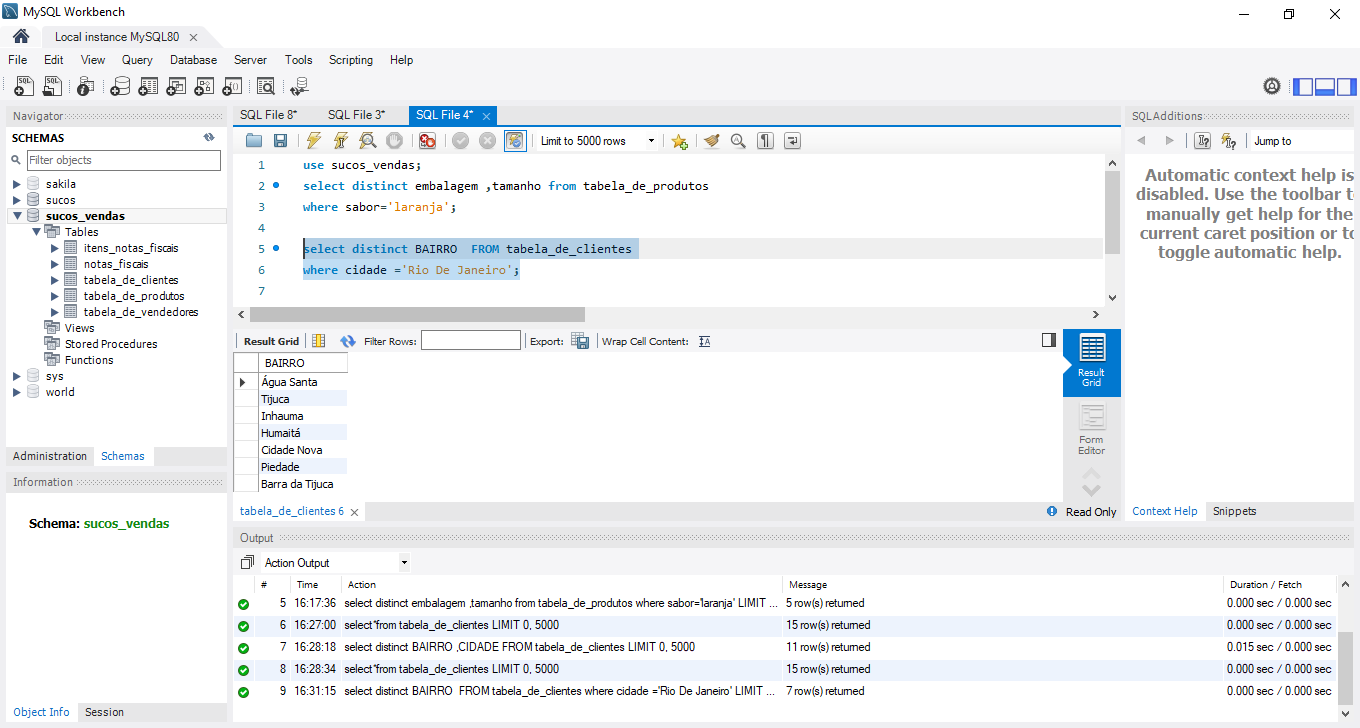
Task: Toggle automatic context help button
Action: (1229, 141)
